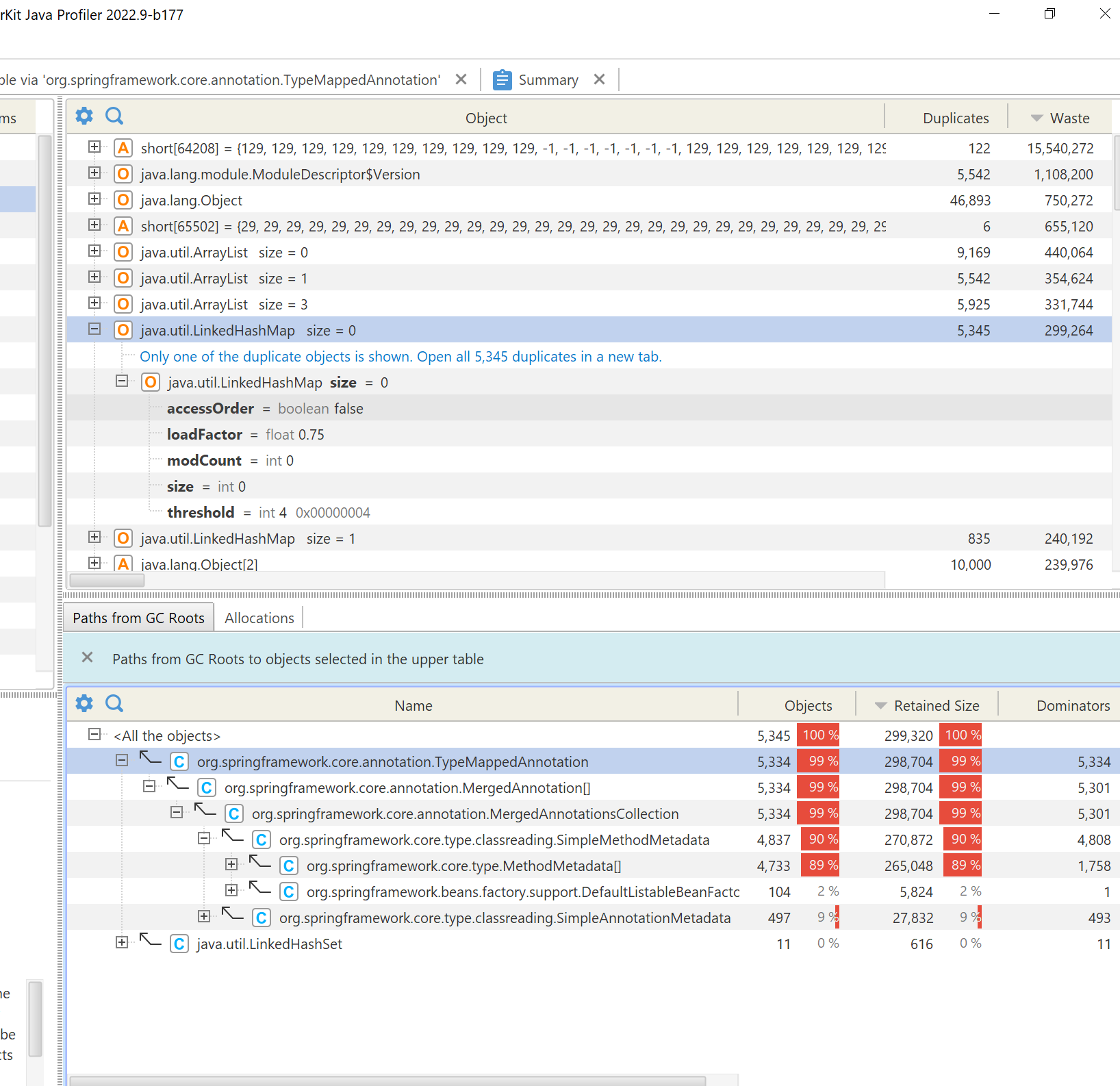Close the TypeMappedAnnotation tab
1120x1086 pixels.
461,79
